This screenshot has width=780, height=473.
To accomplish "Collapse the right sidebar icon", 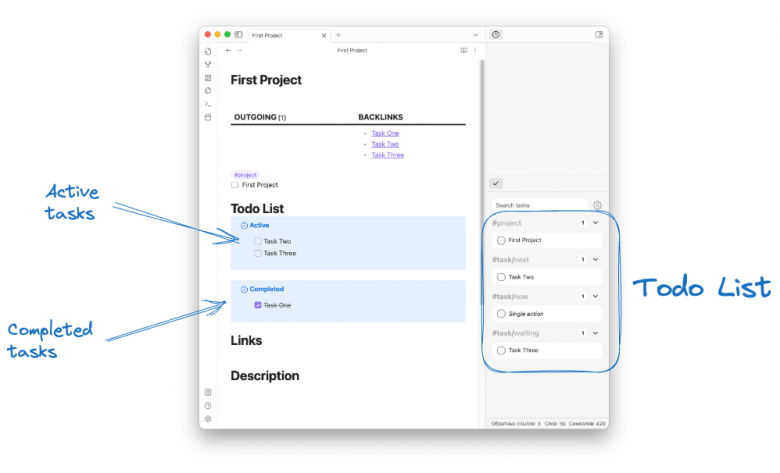I will pos(599,35).
